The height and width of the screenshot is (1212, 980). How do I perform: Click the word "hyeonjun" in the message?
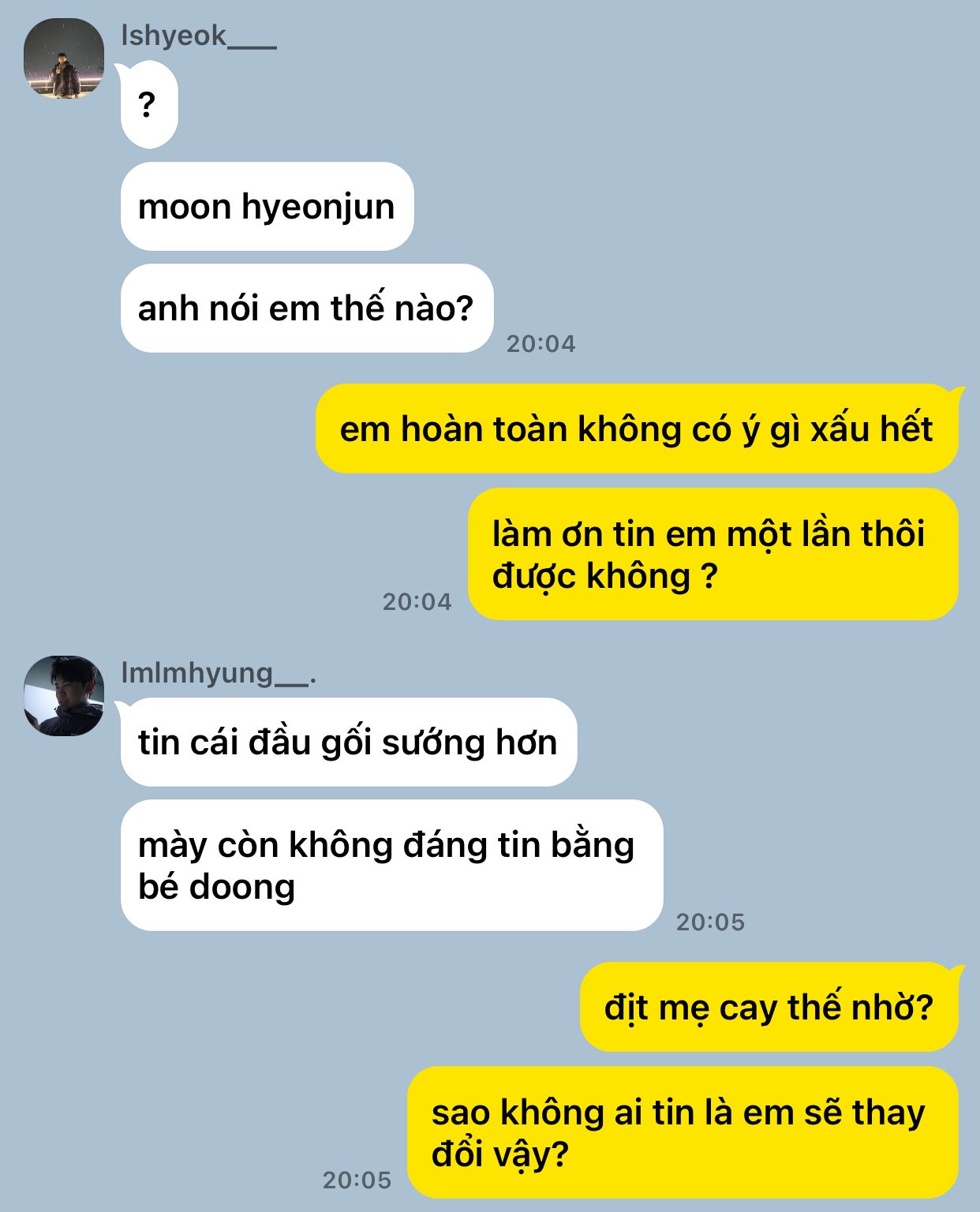tap(318, 208)
